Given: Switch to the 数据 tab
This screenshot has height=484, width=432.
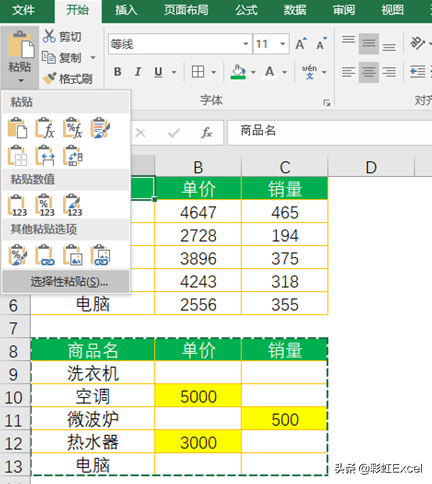Looking at the screenshot, I should (295, 10).
